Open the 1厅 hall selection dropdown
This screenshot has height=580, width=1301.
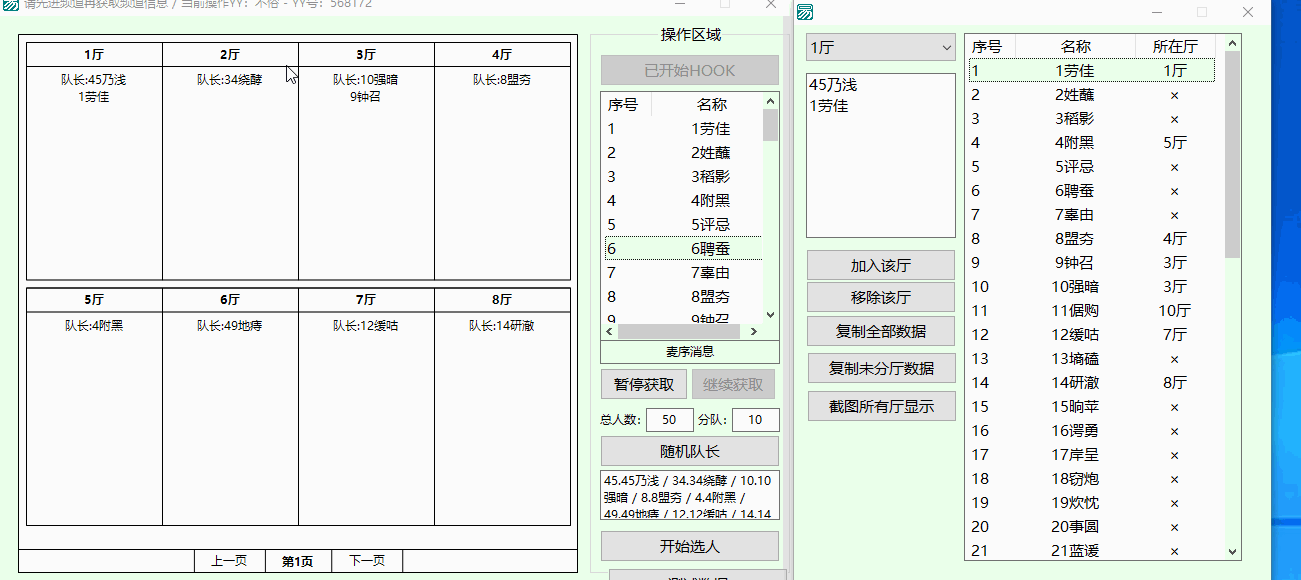pos(881,47)
